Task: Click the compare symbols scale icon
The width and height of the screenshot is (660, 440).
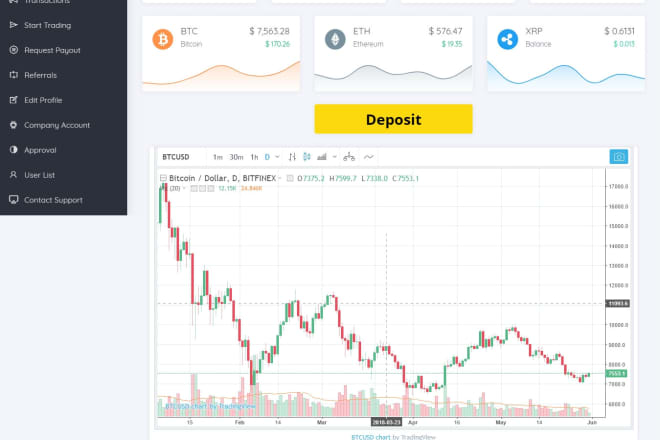Action: point(349,157)
